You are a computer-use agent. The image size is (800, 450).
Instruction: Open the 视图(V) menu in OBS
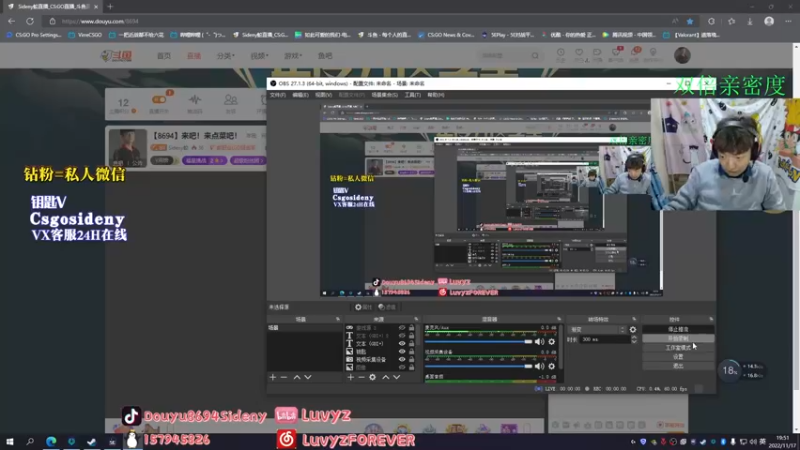pyautogui.click(x=323, y=95)
